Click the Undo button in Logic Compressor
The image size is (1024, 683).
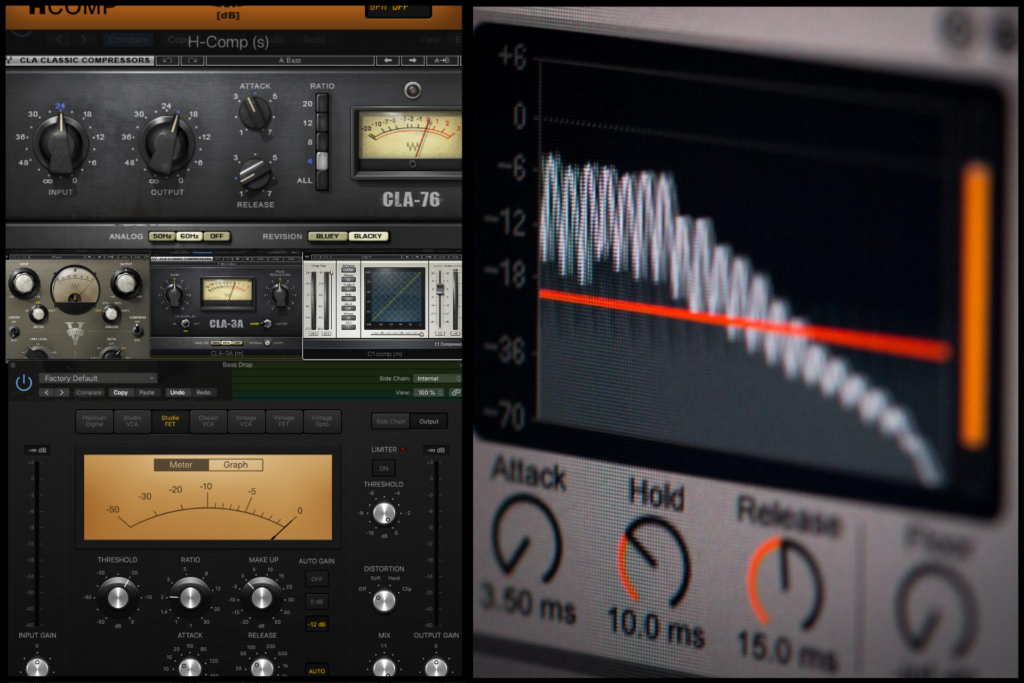(x=177, y=392)
